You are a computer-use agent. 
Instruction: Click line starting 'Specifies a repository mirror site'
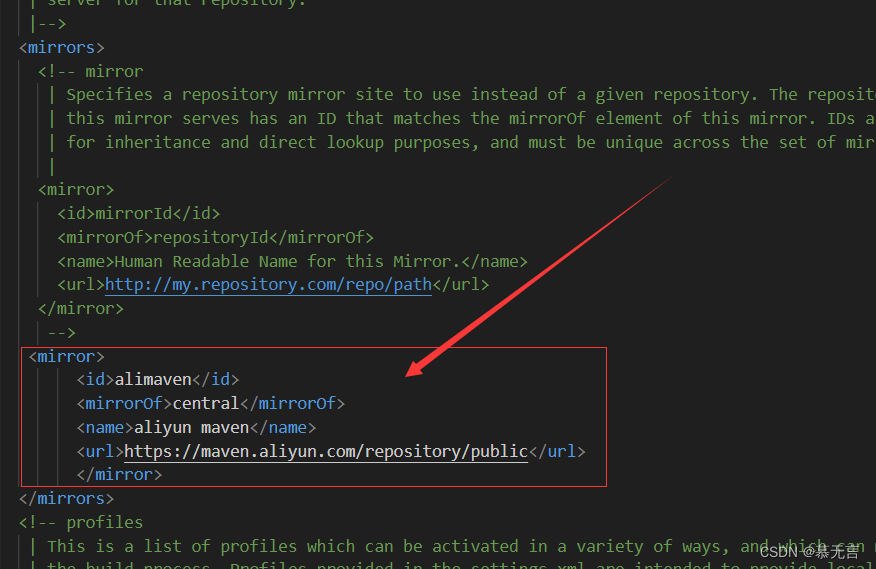pyautogui.click(x=471, y=94)
